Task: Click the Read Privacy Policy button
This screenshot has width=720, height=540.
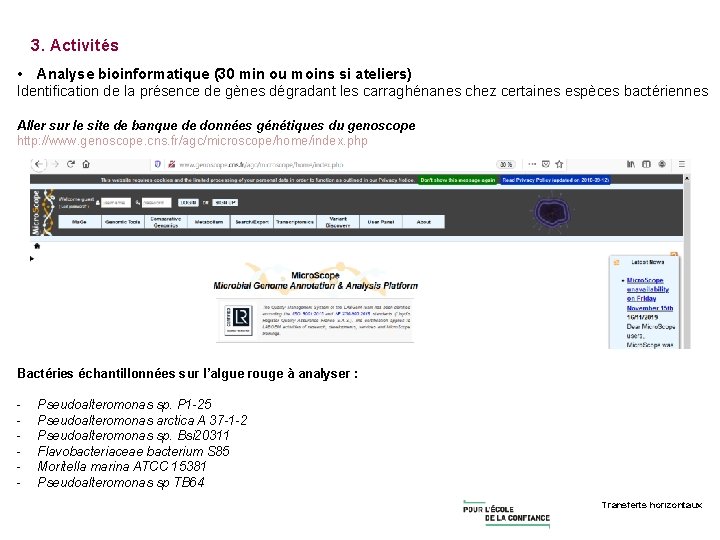Action: coord(555,180)
